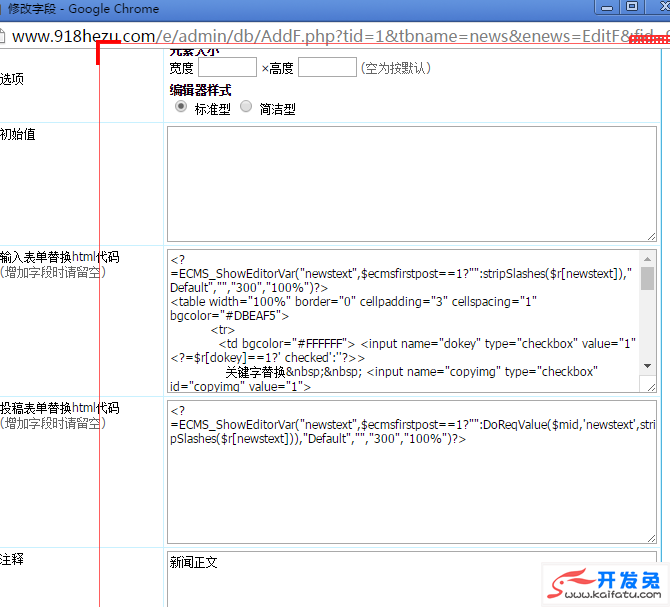Click into the 高度 height input field

(327, 68)
